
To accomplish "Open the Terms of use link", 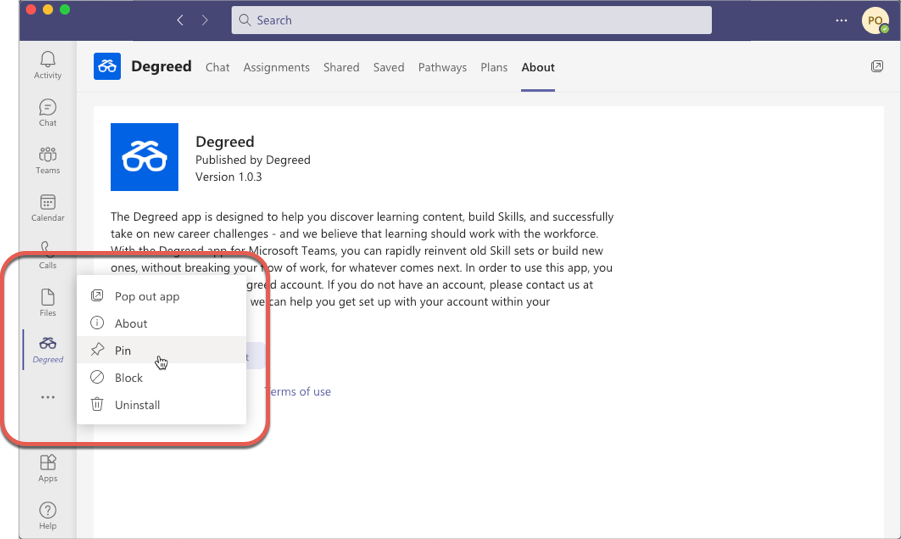I will coord(298,391).
